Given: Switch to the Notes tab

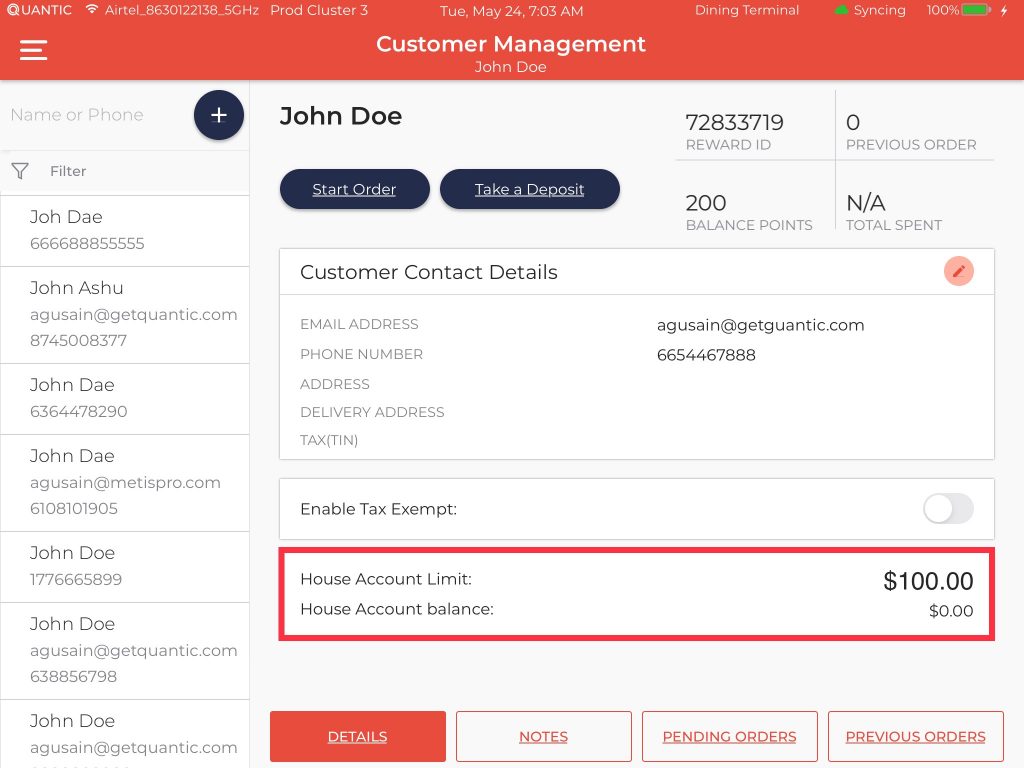Looking at the screenshot, I should (x=543, y=737).
